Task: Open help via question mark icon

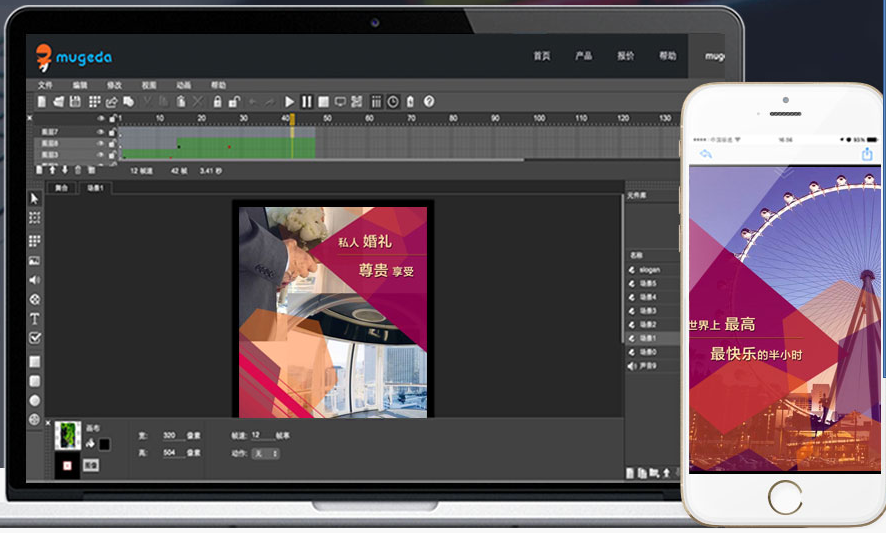Action: point(429,102)
